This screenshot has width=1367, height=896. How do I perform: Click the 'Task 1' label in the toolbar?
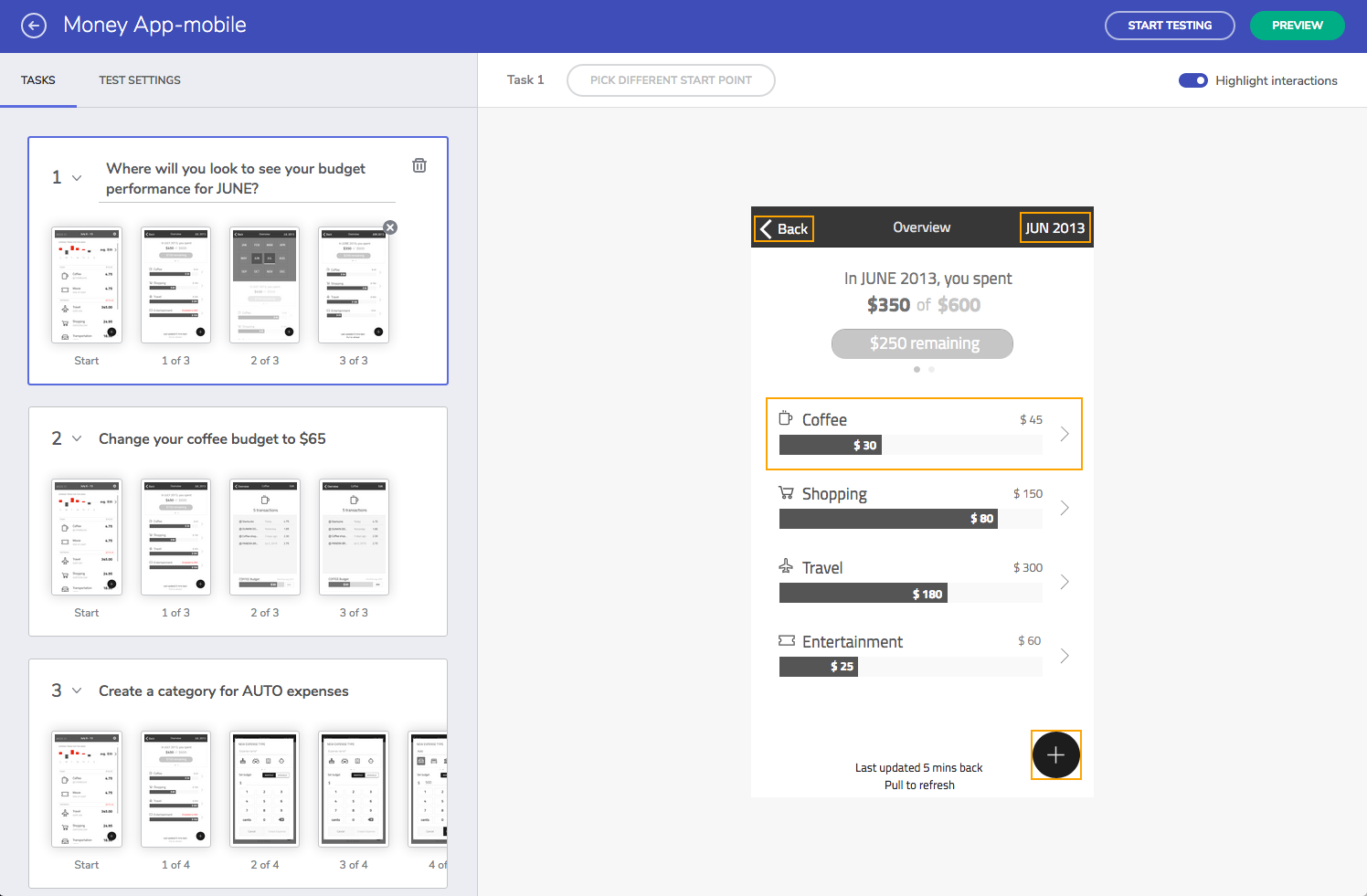click(525, 79)
